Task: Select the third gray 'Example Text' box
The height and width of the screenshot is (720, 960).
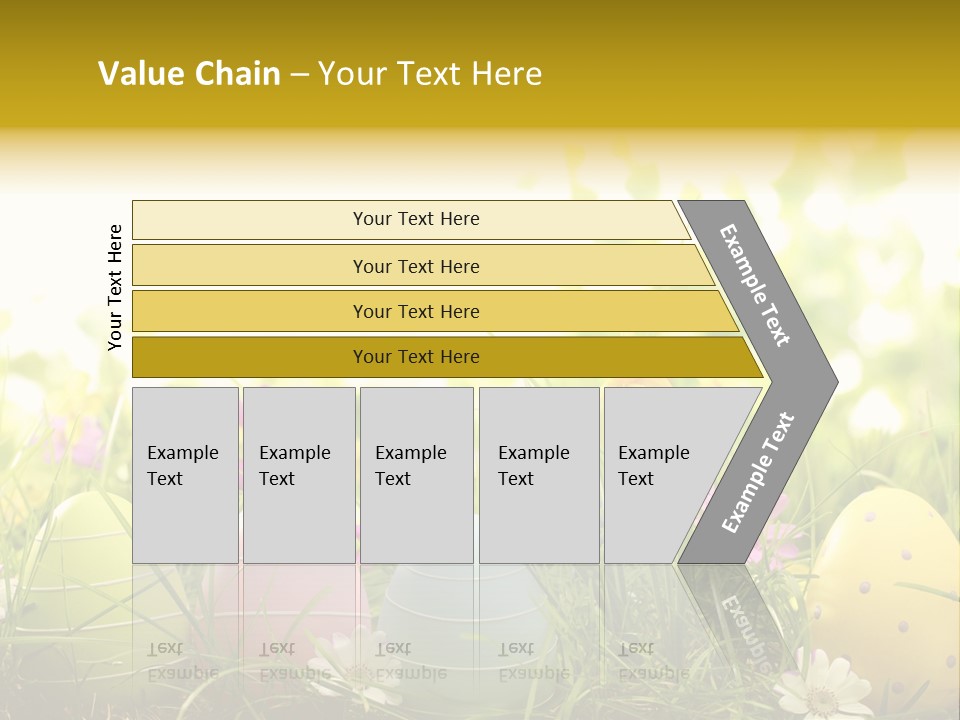Action: point(415,474)
